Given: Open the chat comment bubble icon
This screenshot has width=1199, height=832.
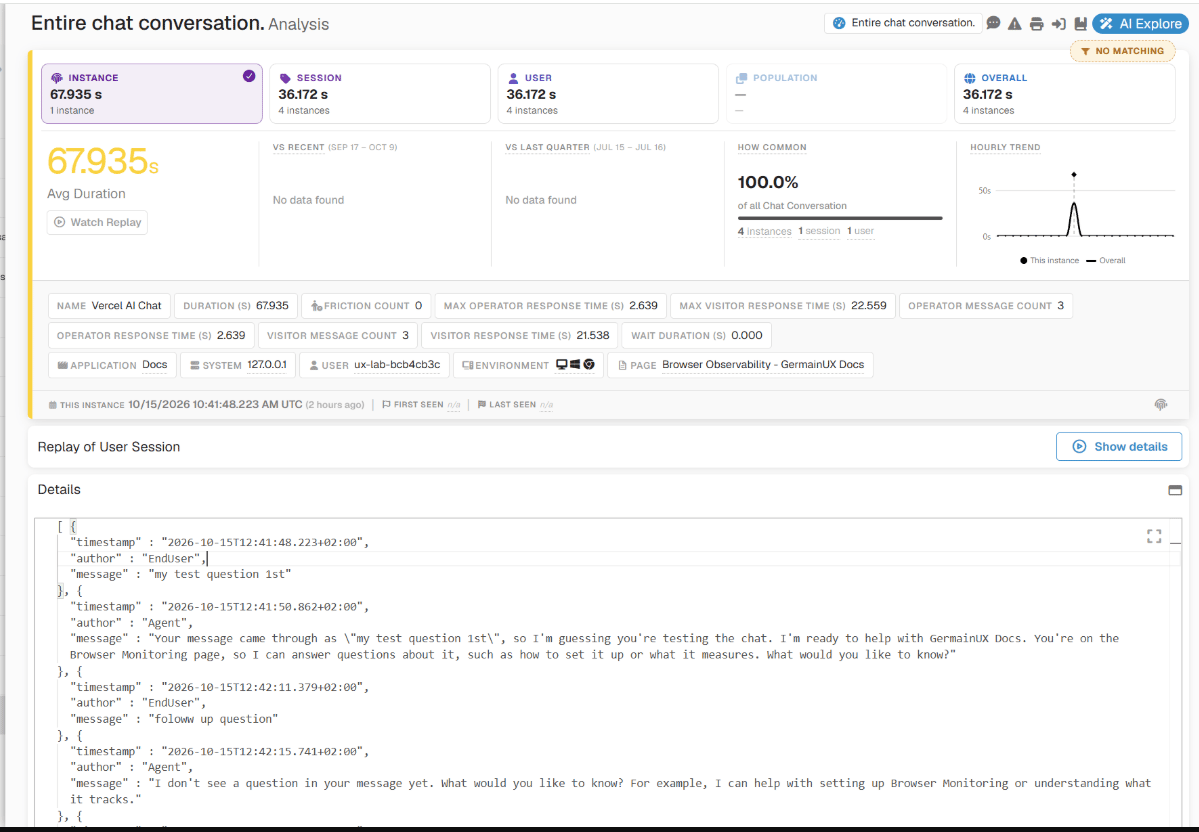Looking at the screenshot, I should (993, 23).
